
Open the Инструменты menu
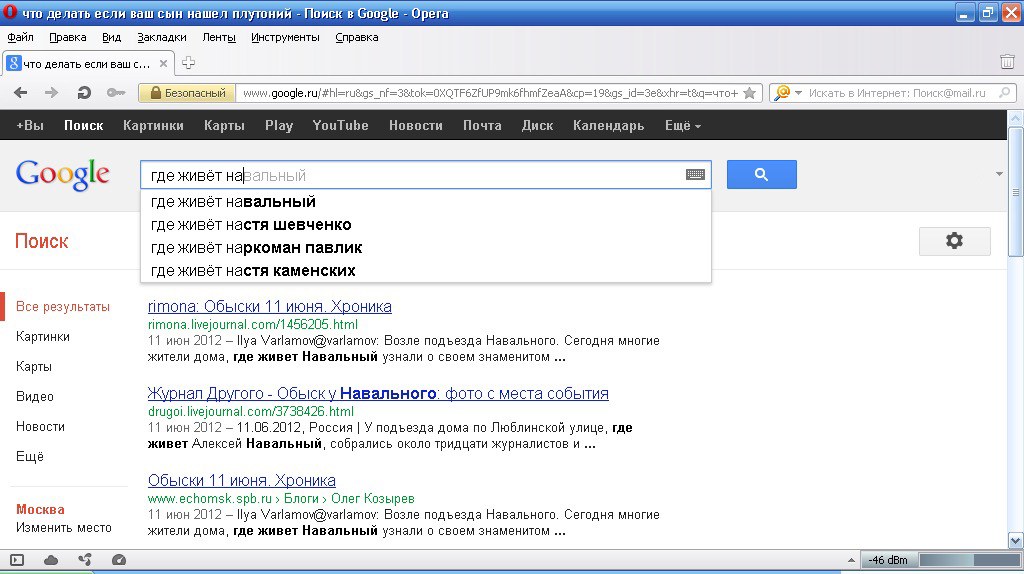pyautogui.click(x=285, y=37)
